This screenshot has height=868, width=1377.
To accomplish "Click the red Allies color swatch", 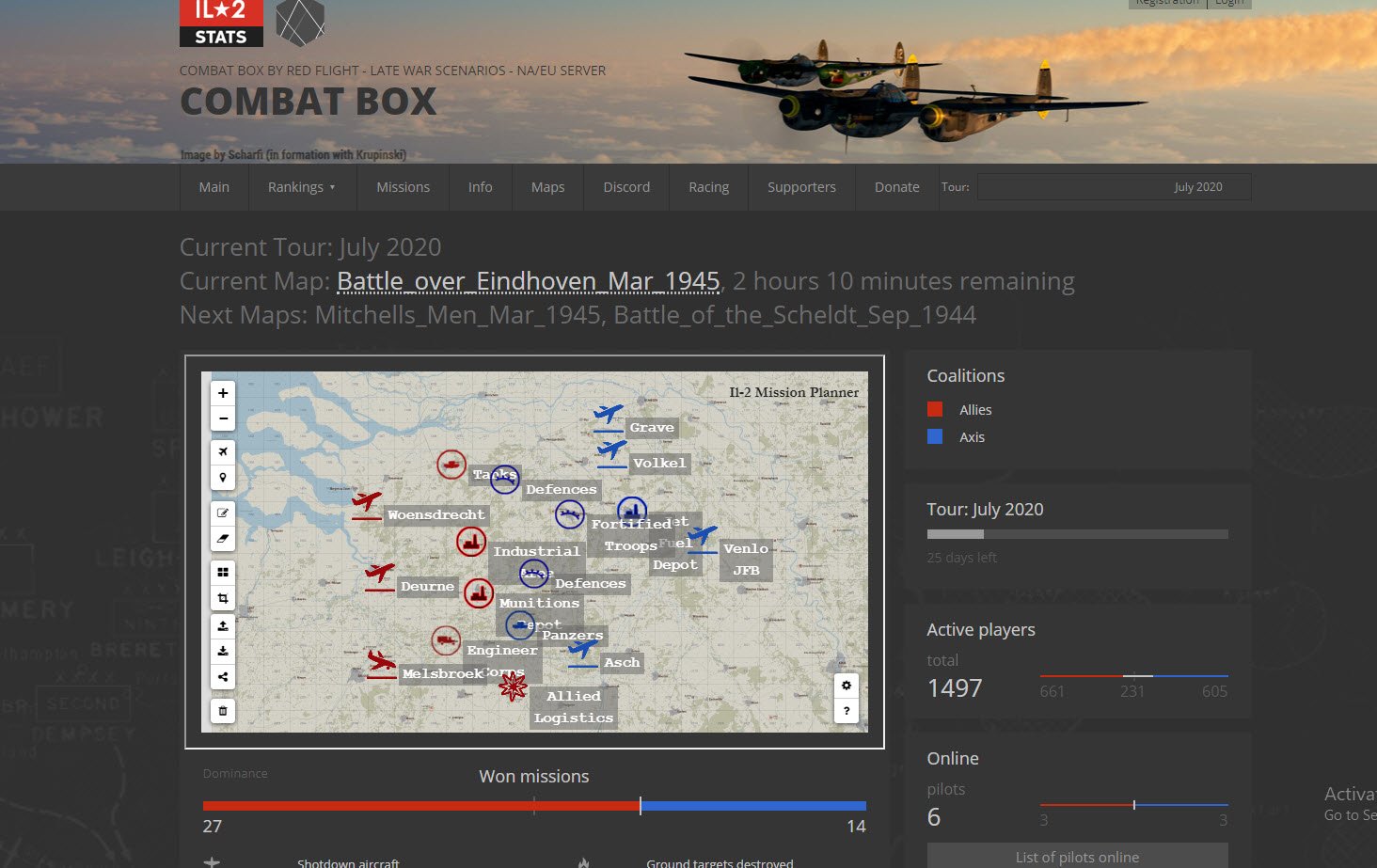I will 935,409.
